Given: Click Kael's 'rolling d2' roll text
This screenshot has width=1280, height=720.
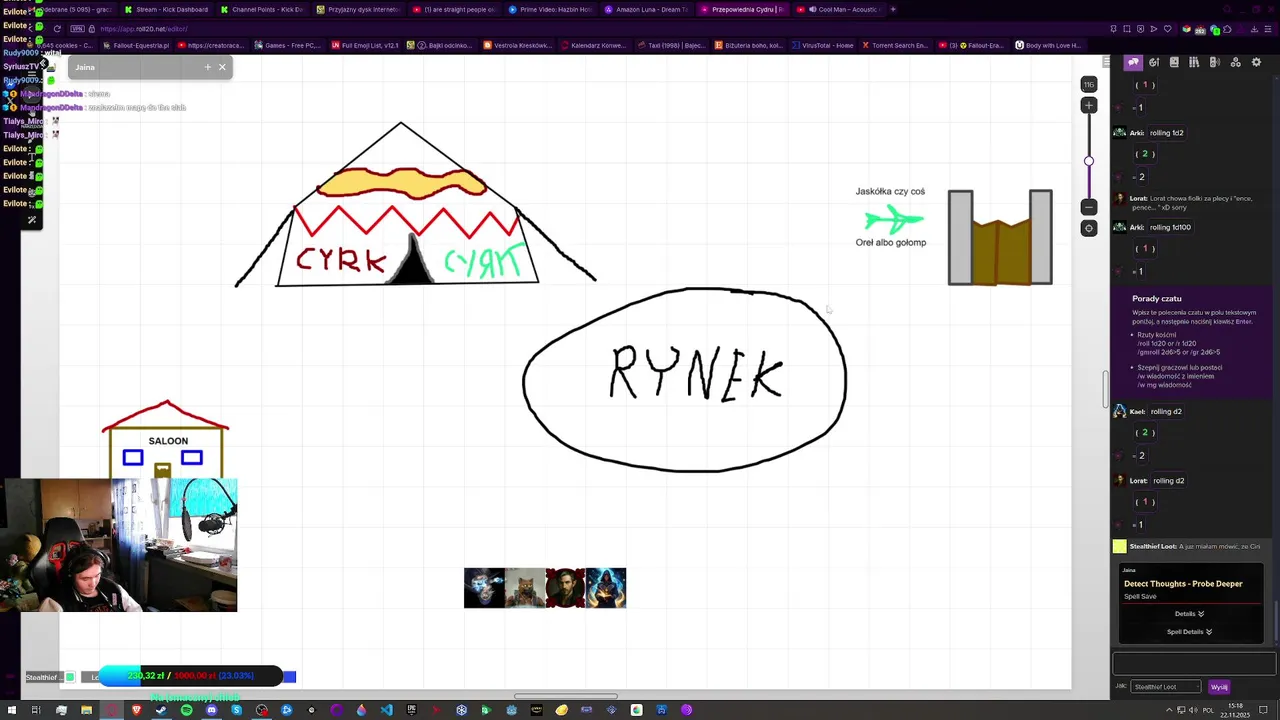Looking at the screenshot, I should 1165,411.
